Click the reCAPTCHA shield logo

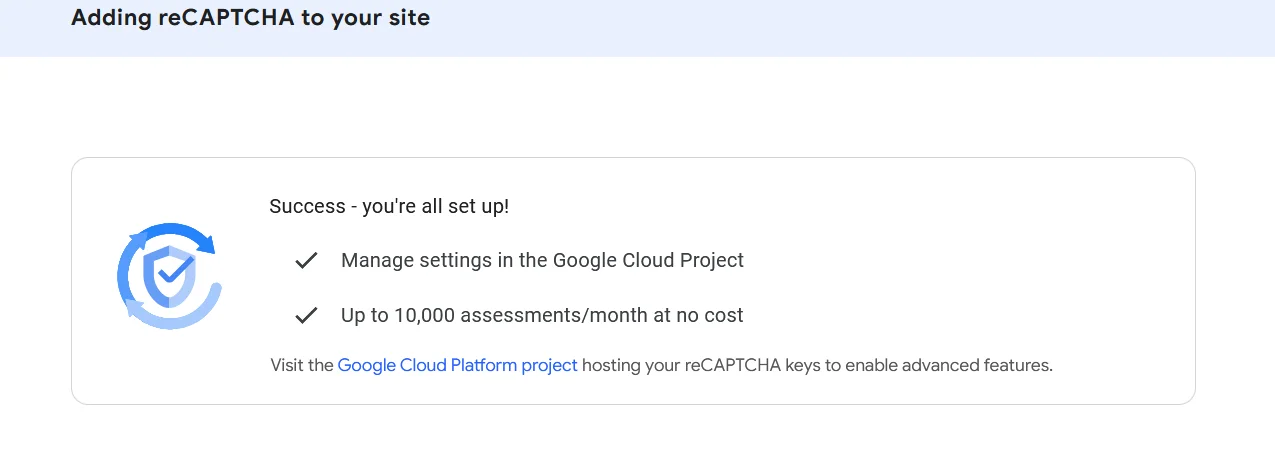coord(168,275)
